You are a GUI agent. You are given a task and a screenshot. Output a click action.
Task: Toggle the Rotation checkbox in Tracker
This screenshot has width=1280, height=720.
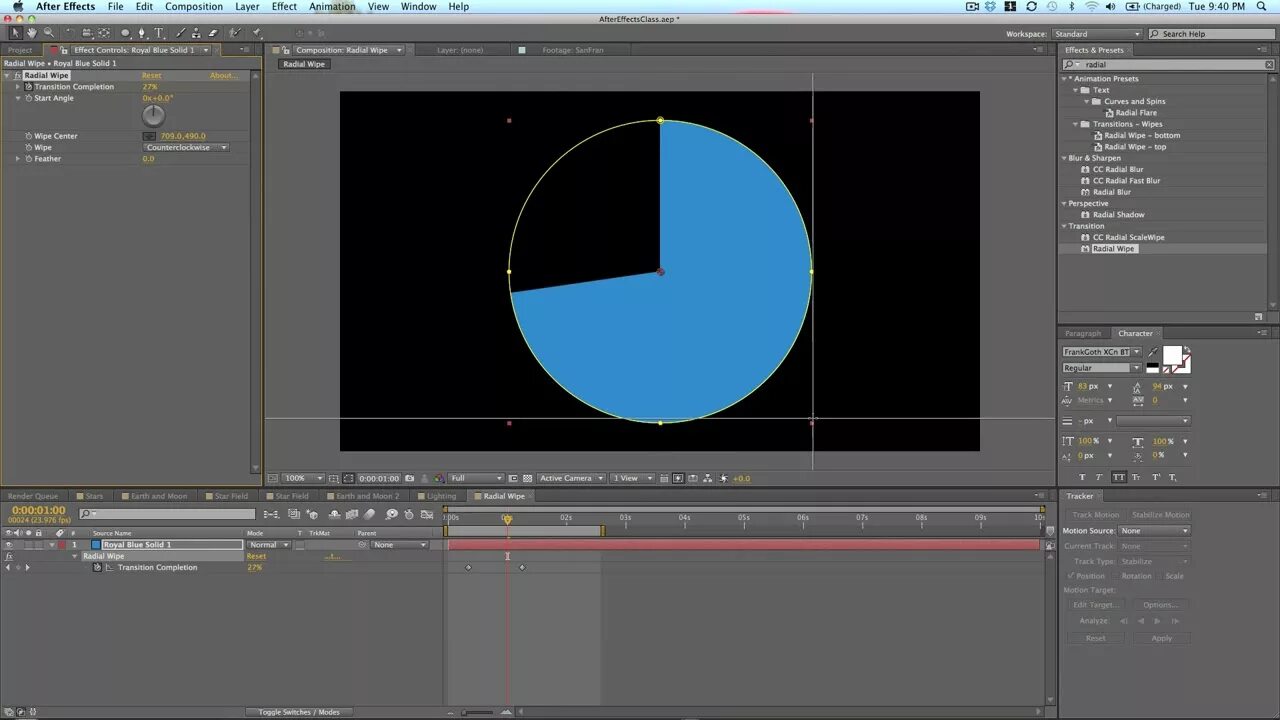1116,576
